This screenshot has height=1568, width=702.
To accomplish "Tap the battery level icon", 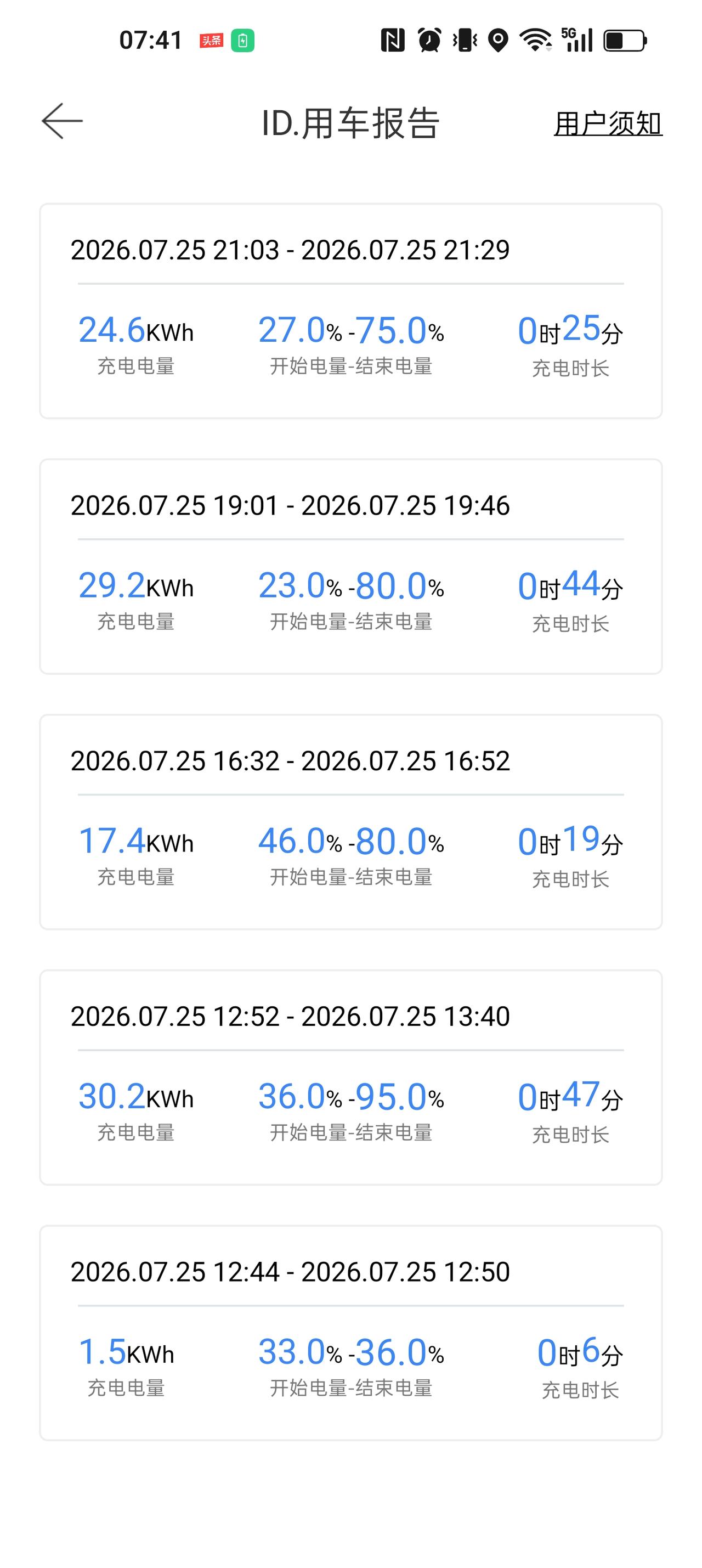I will tap(625, 41).
